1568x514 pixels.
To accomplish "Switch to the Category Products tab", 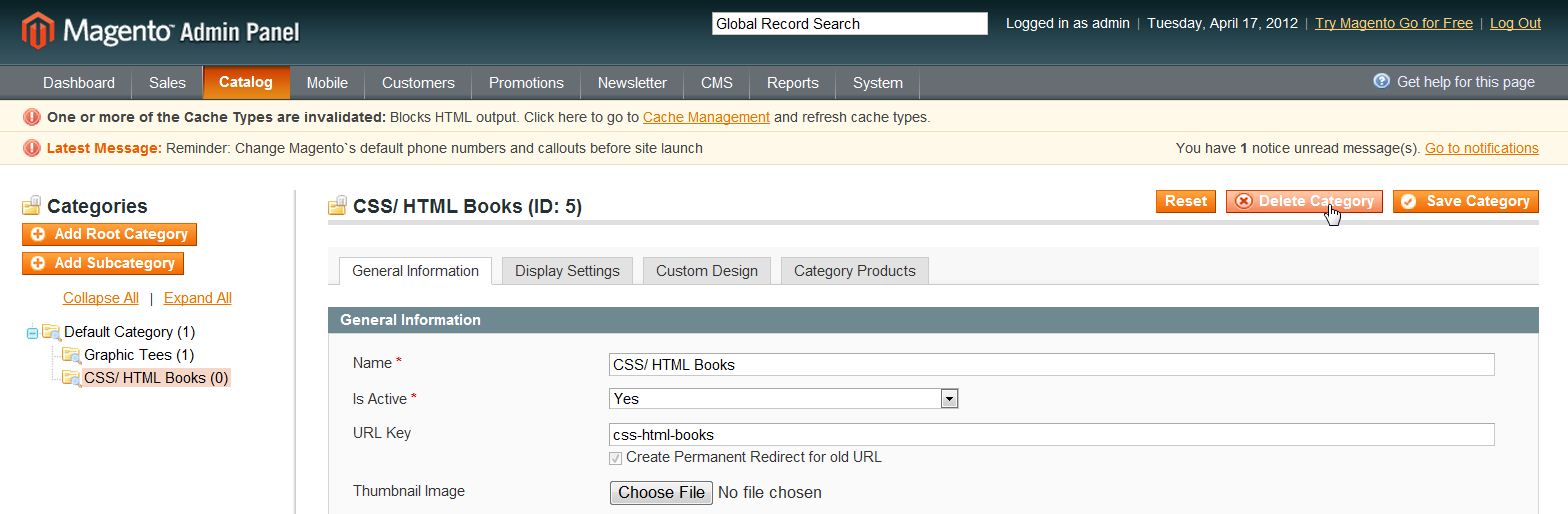I will pyautogui.click(x=855, y=271).
